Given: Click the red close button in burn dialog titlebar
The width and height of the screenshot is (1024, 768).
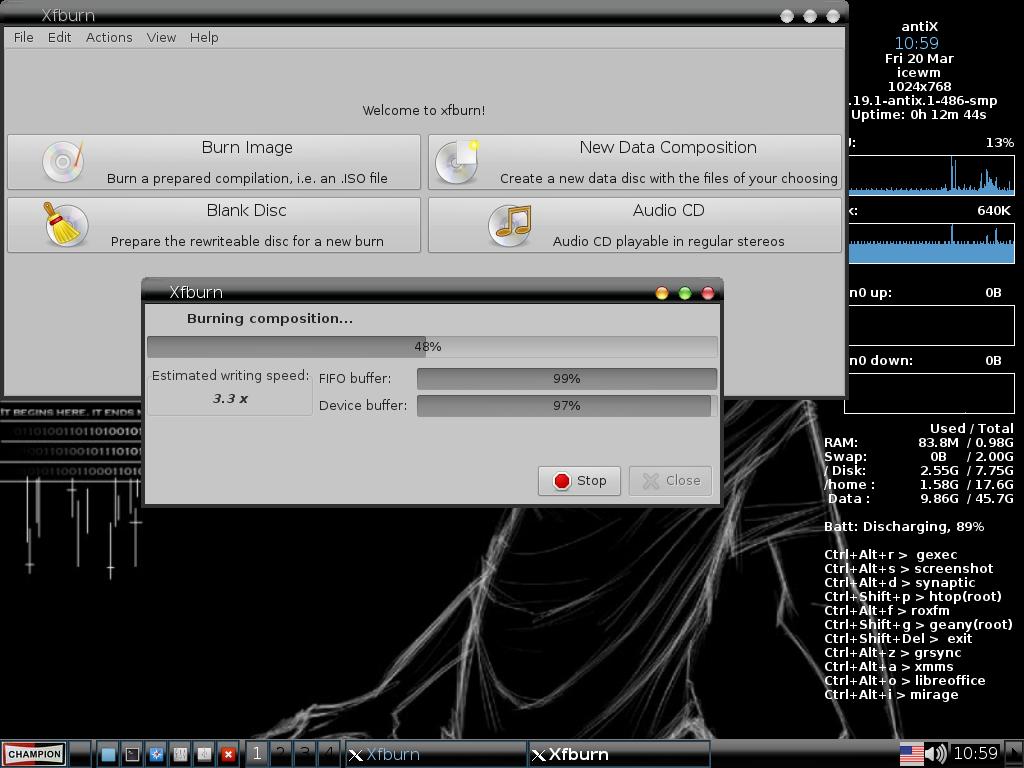Looking at the screenshot, I should point(707,293).
